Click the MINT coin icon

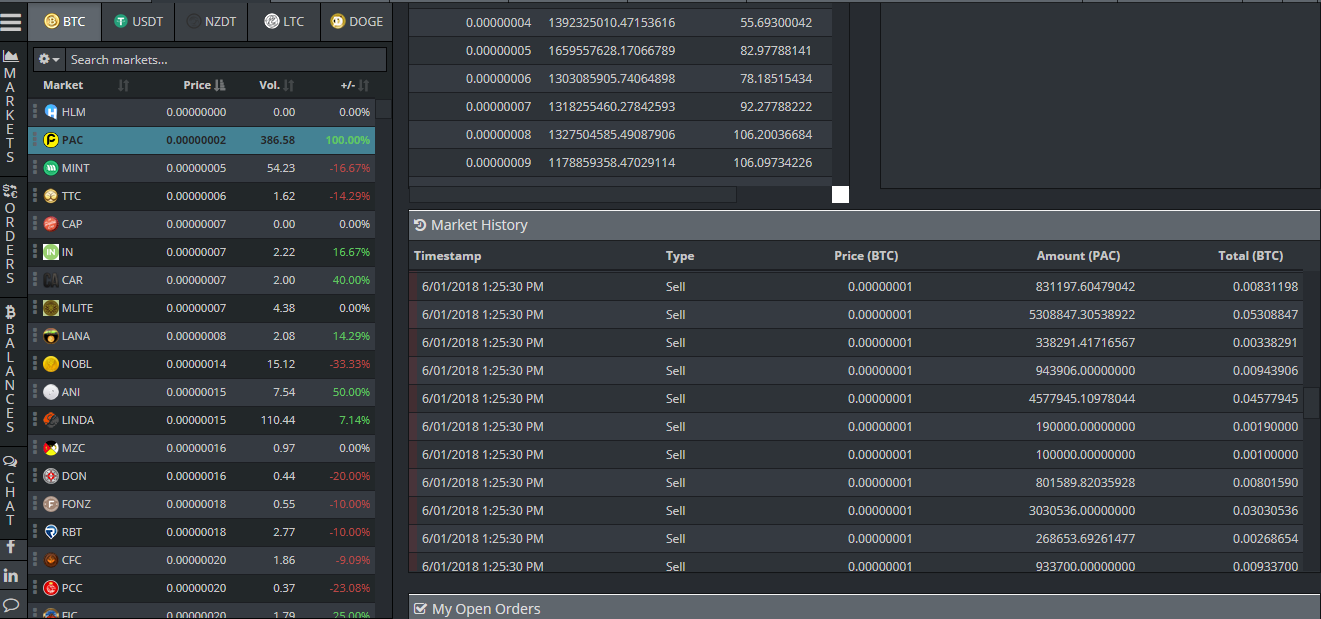51,168
